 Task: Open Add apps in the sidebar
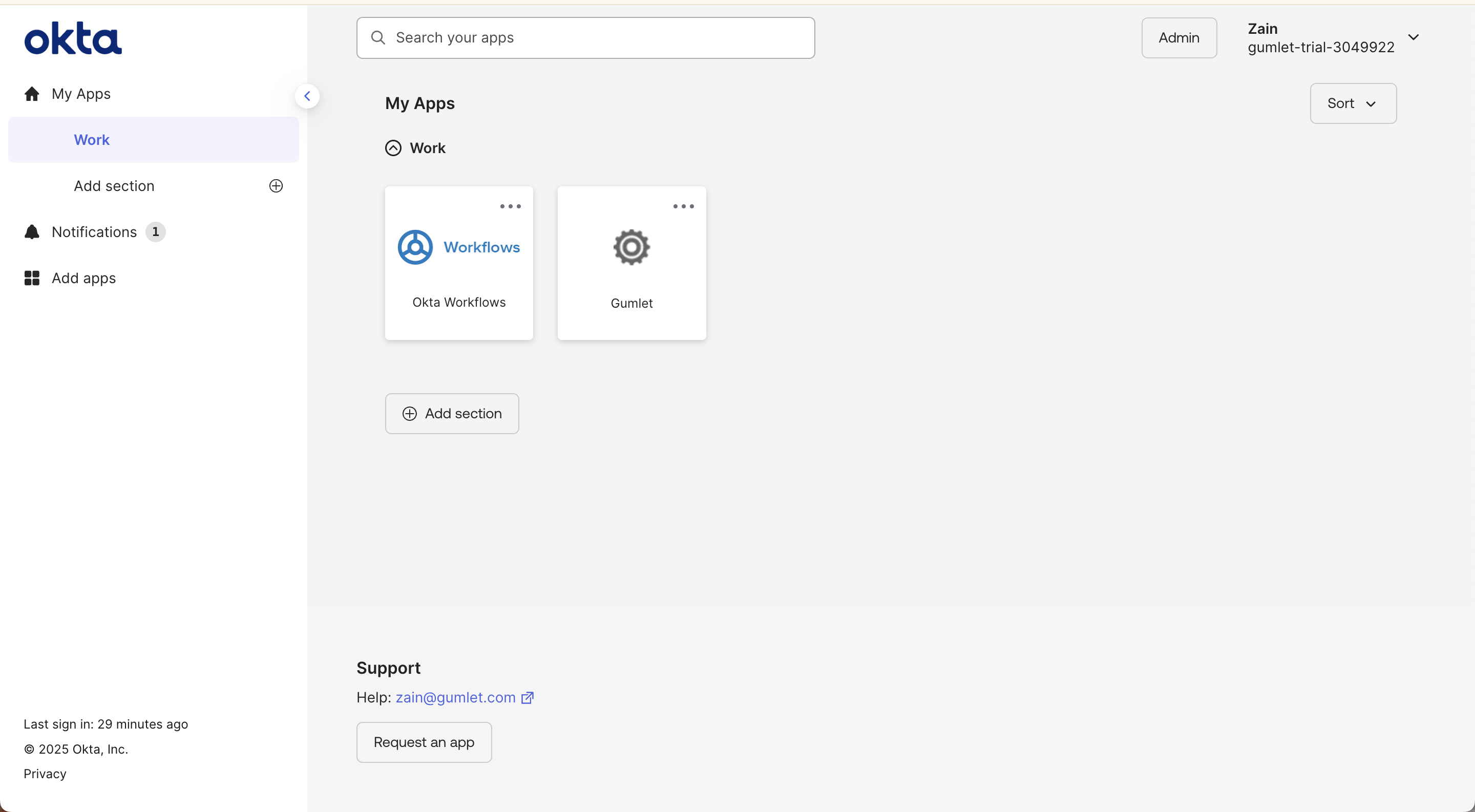point(83,278)
